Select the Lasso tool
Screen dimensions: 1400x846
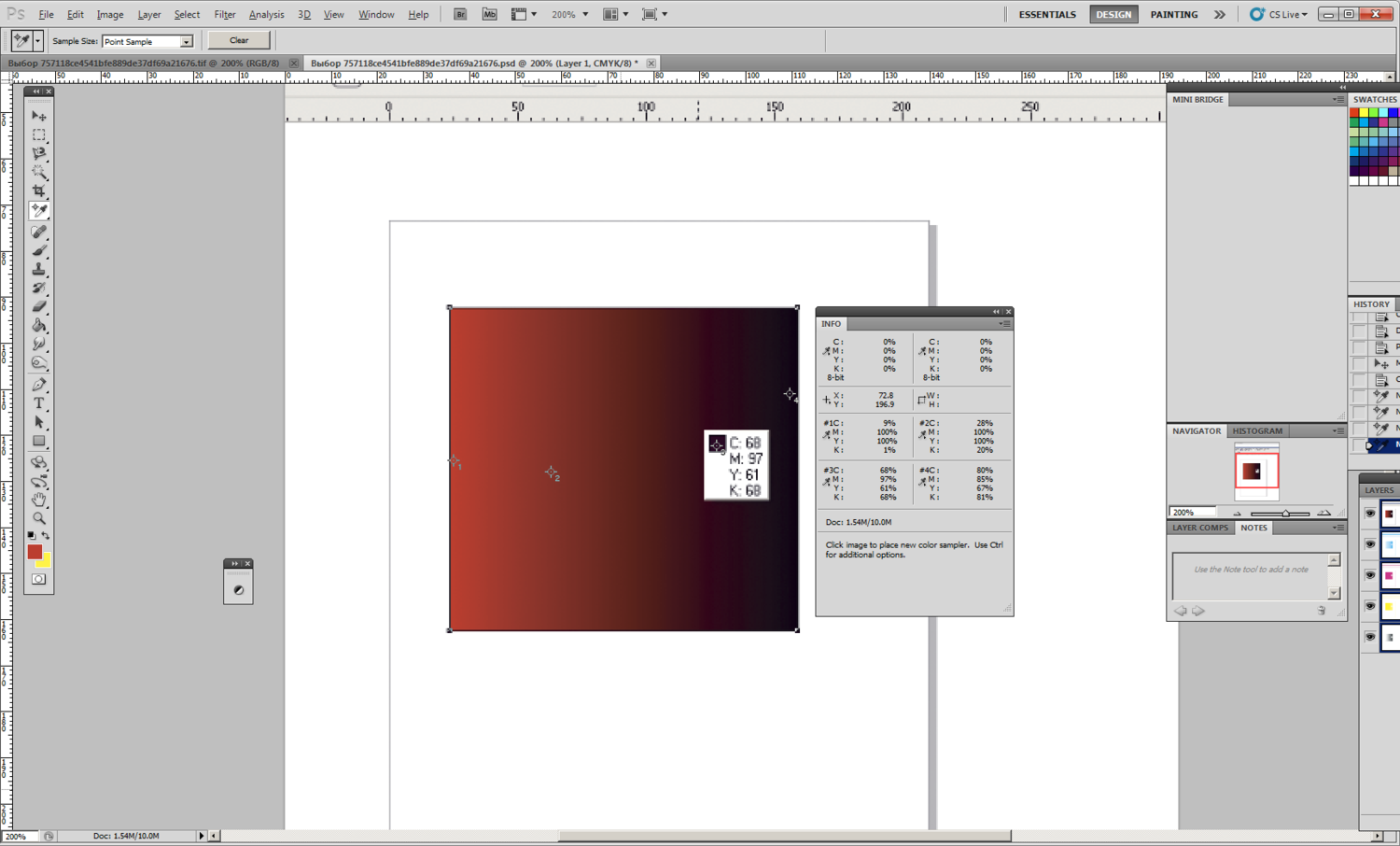[x=39, y=153]
